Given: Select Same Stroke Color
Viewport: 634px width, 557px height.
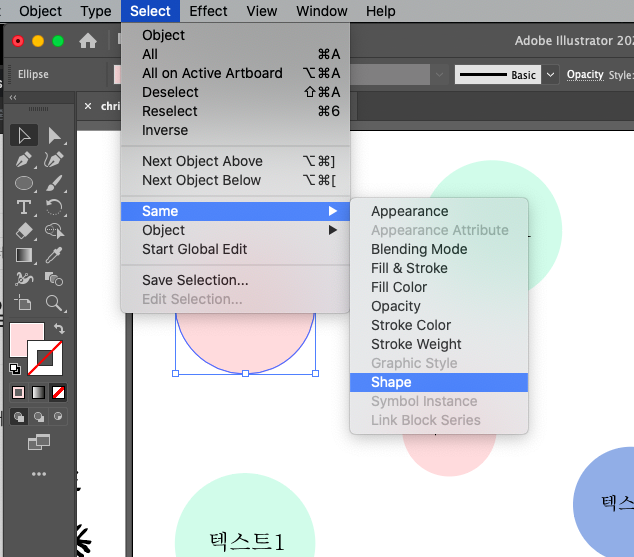Looking at the screenshot, I should point(439,325).
